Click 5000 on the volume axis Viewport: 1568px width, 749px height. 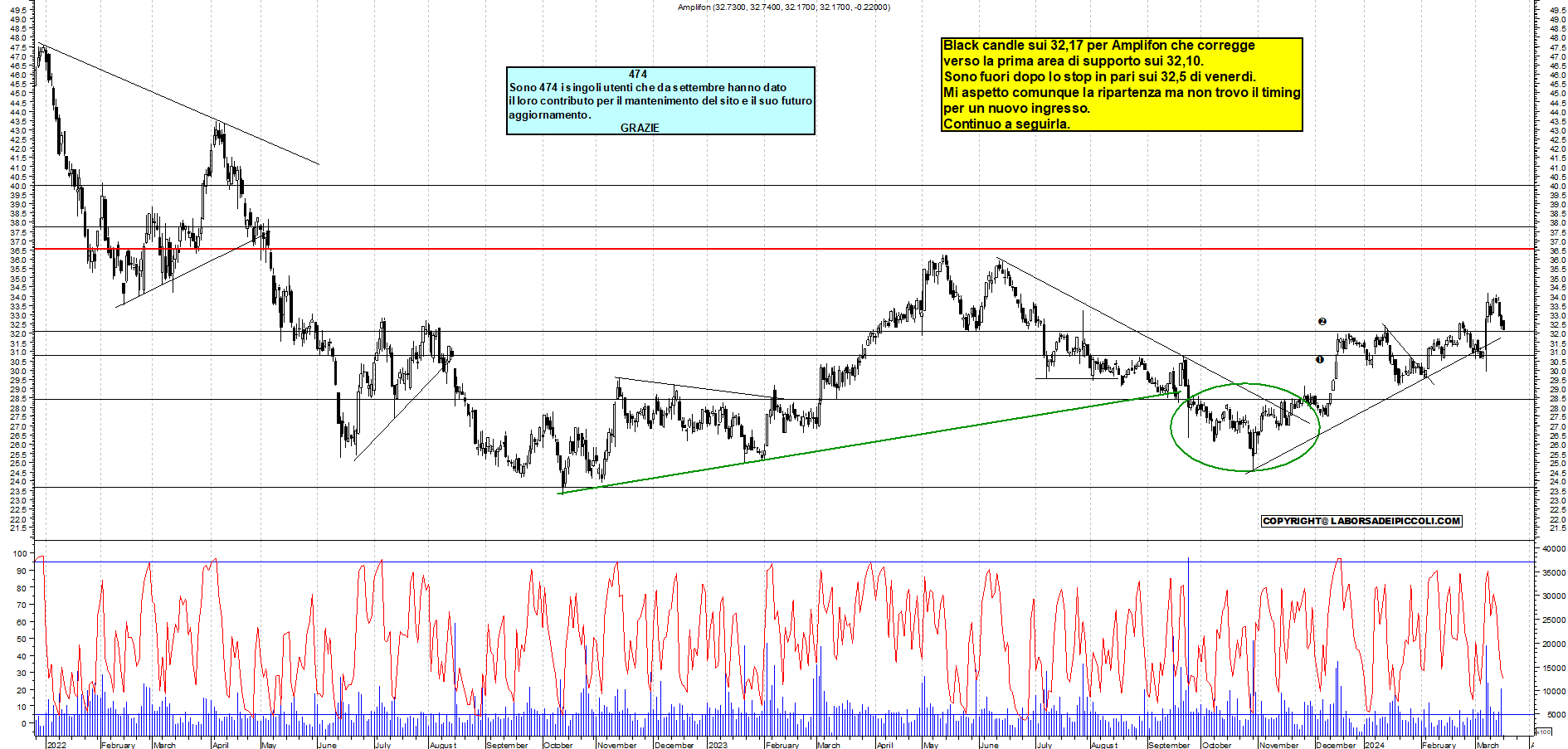point(1556,714)
